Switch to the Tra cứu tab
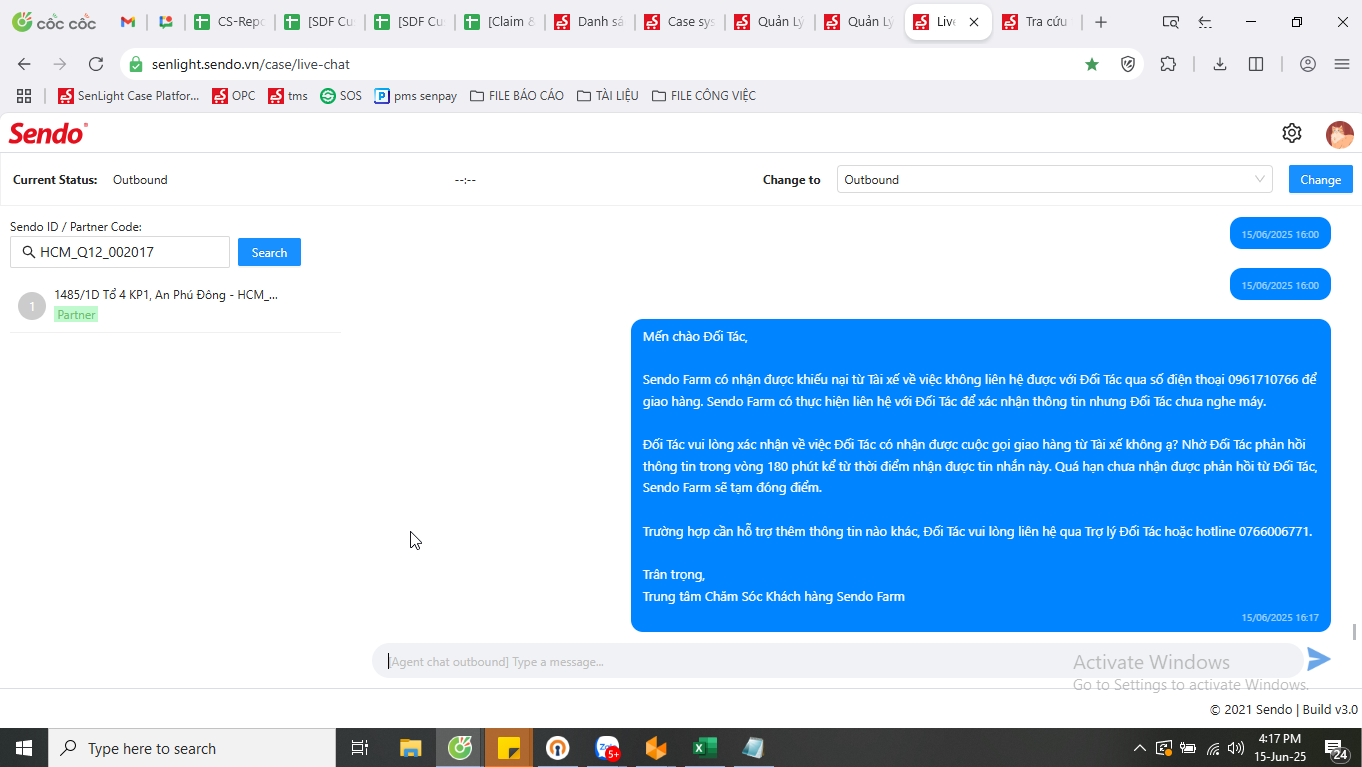 click(x=1036, y=22)
